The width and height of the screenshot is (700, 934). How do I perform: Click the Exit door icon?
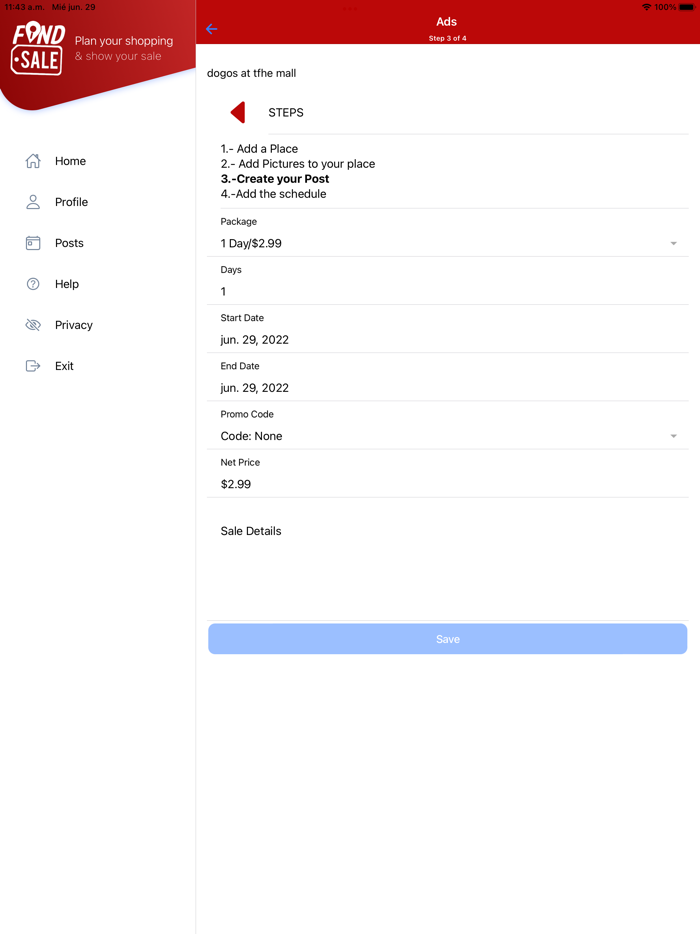(x=33, y=366)
